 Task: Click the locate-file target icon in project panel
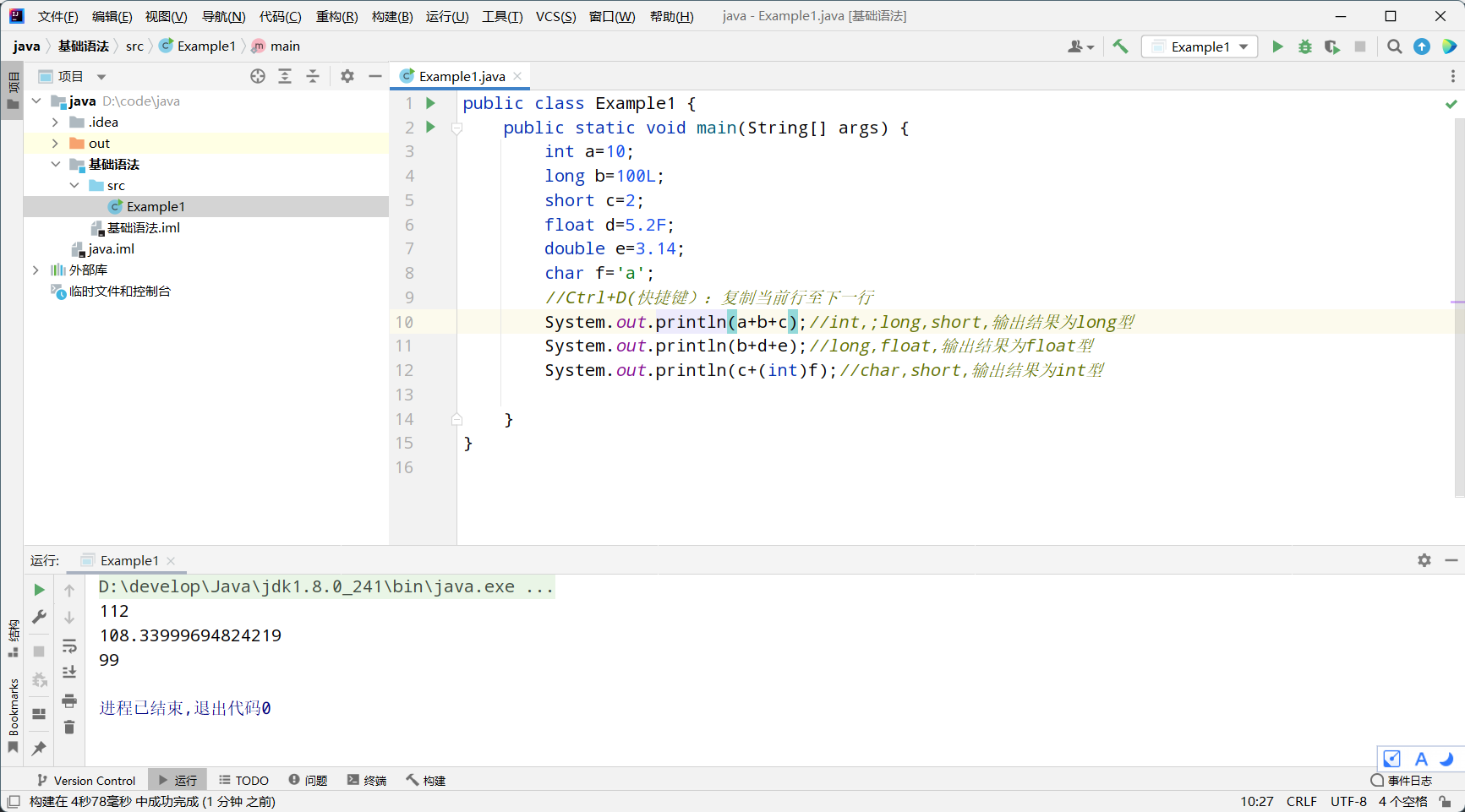point(258,76)
